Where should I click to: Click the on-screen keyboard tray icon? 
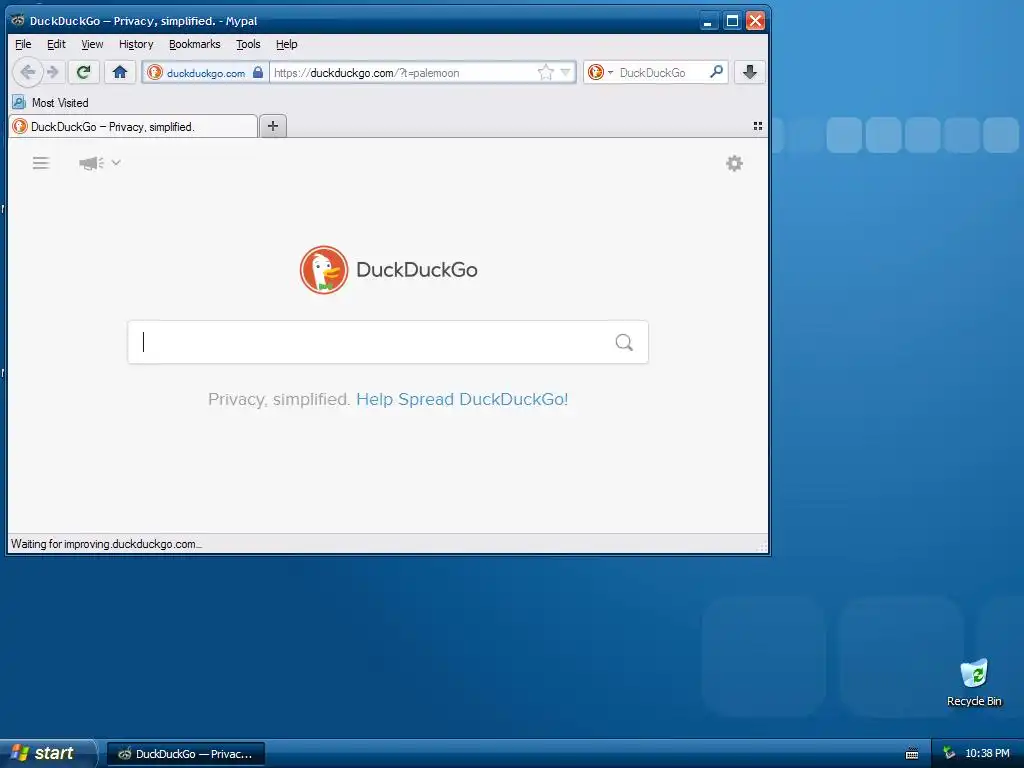pyautogui.click(x=912, y=754)
